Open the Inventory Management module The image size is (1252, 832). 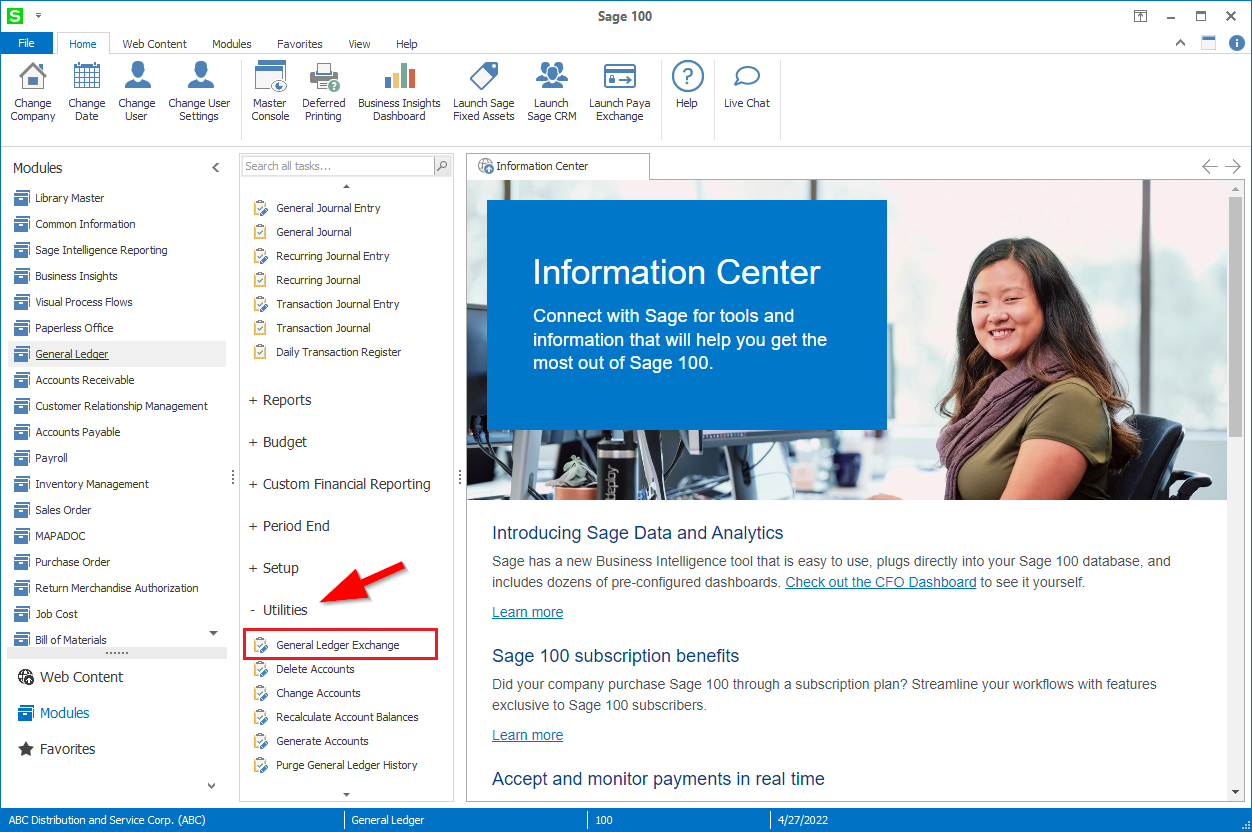click(81, 484)
